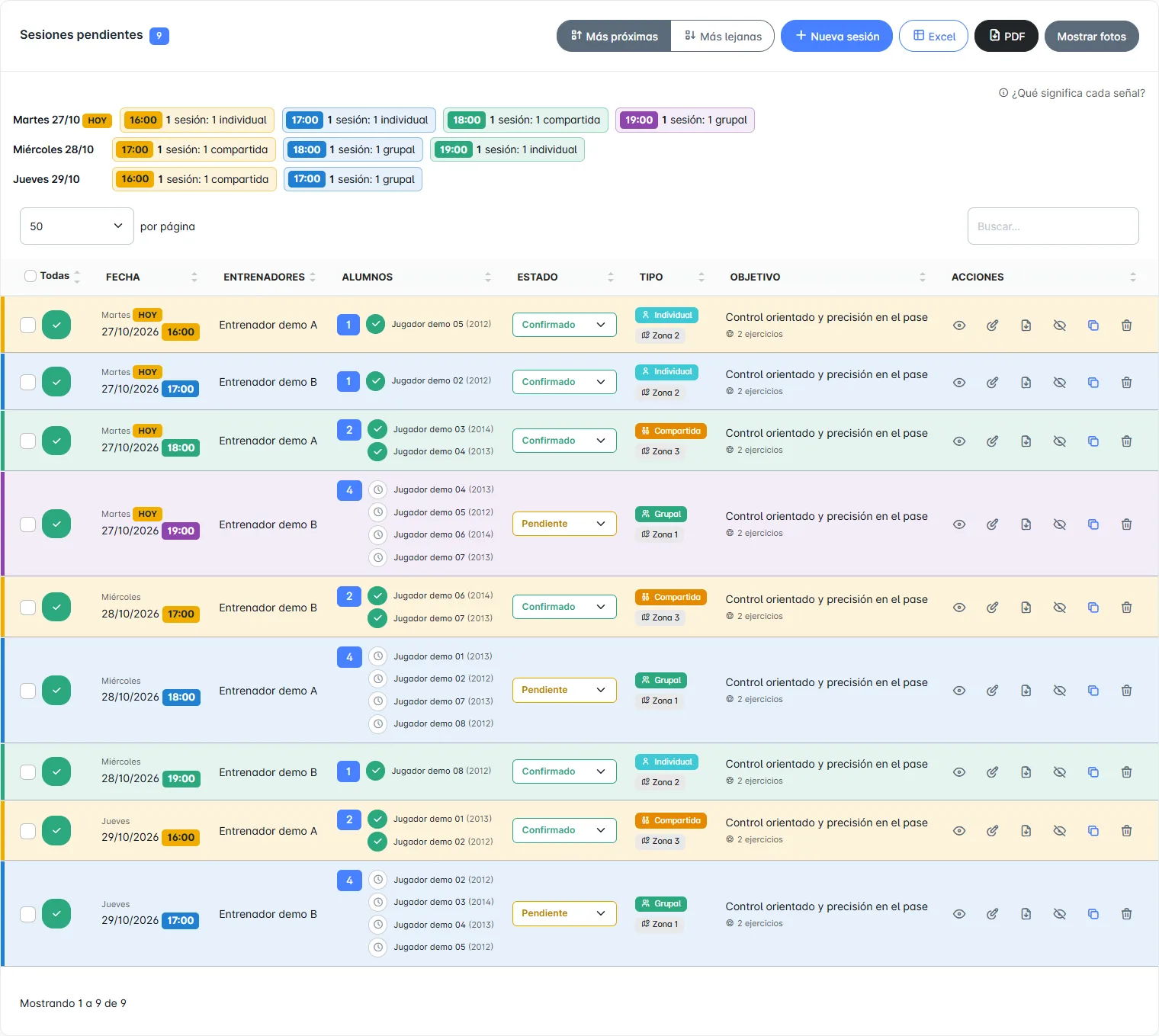Select checkbox for 28/10/2026 19:00 session
The height and width of the screenshot is (1036, 1159).
[x=27, y=772]
